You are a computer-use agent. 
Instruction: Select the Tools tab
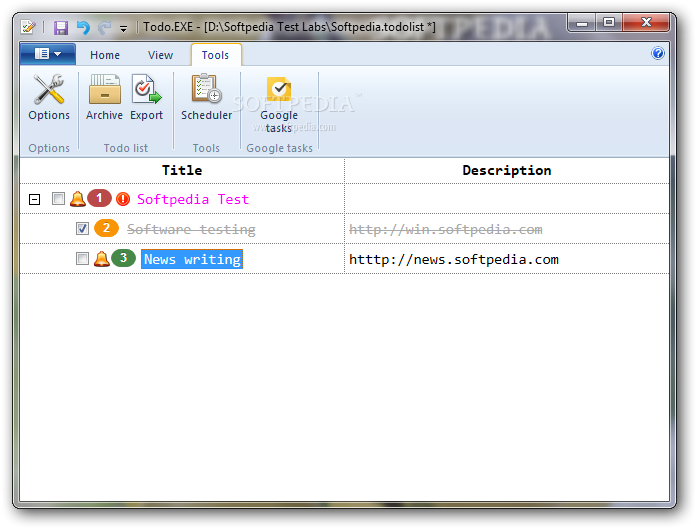click(216, 55)
